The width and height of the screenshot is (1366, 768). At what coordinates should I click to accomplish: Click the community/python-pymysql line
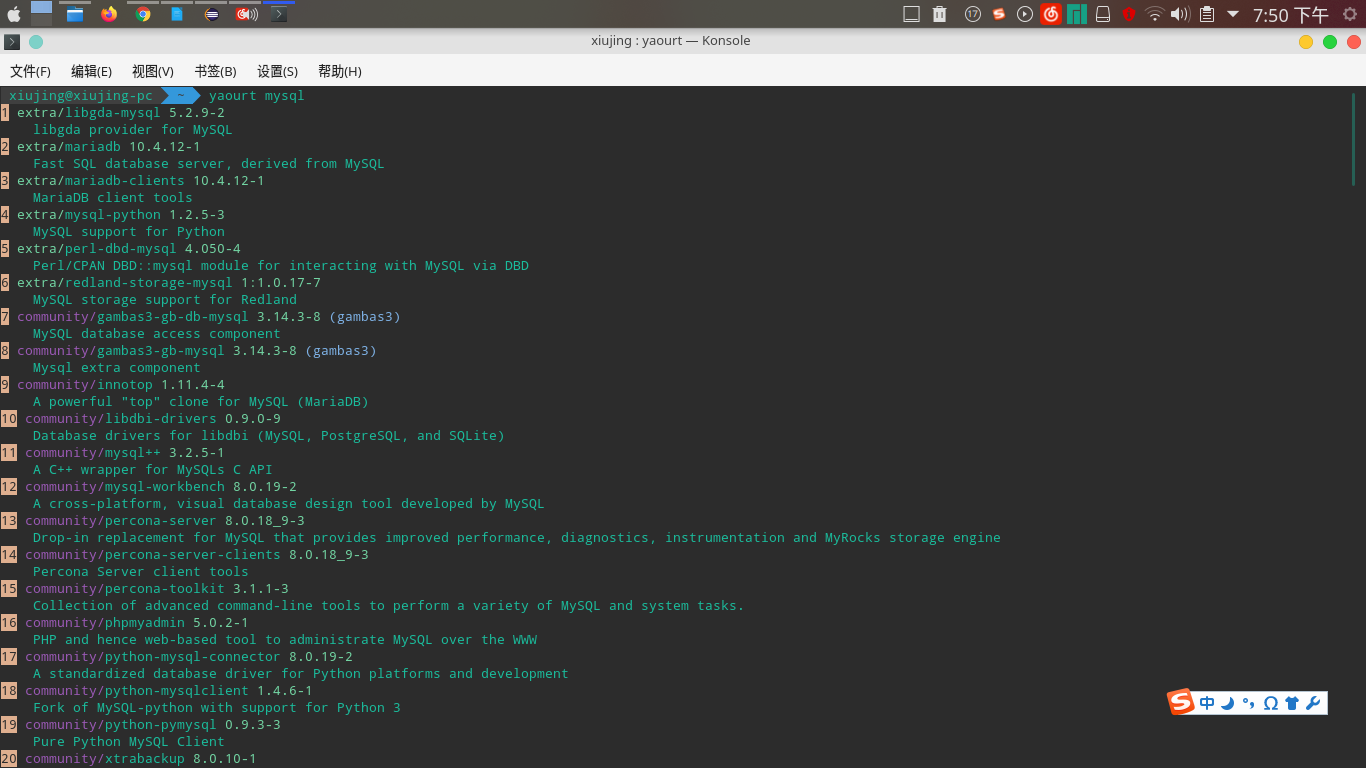point(153,725)
